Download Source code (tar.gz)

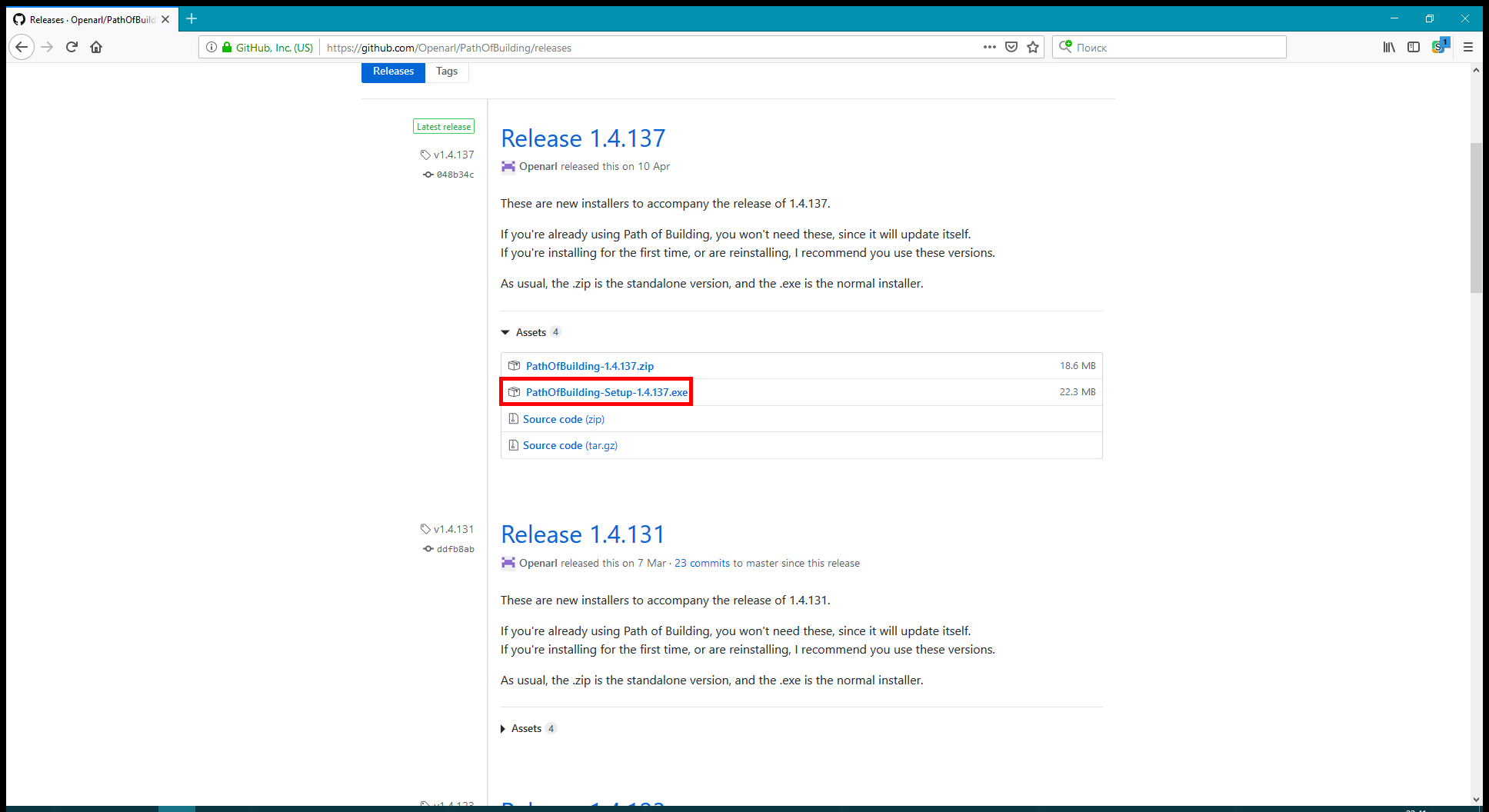pos(570,445)
